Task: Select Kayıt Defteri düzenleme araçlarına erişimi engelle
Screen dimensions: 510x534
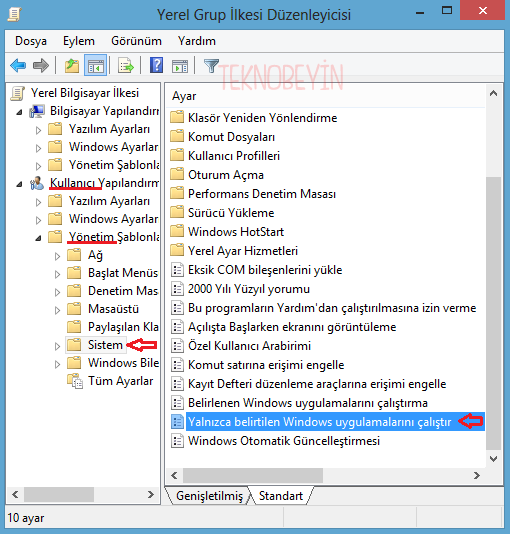Action: click(317, 384)
